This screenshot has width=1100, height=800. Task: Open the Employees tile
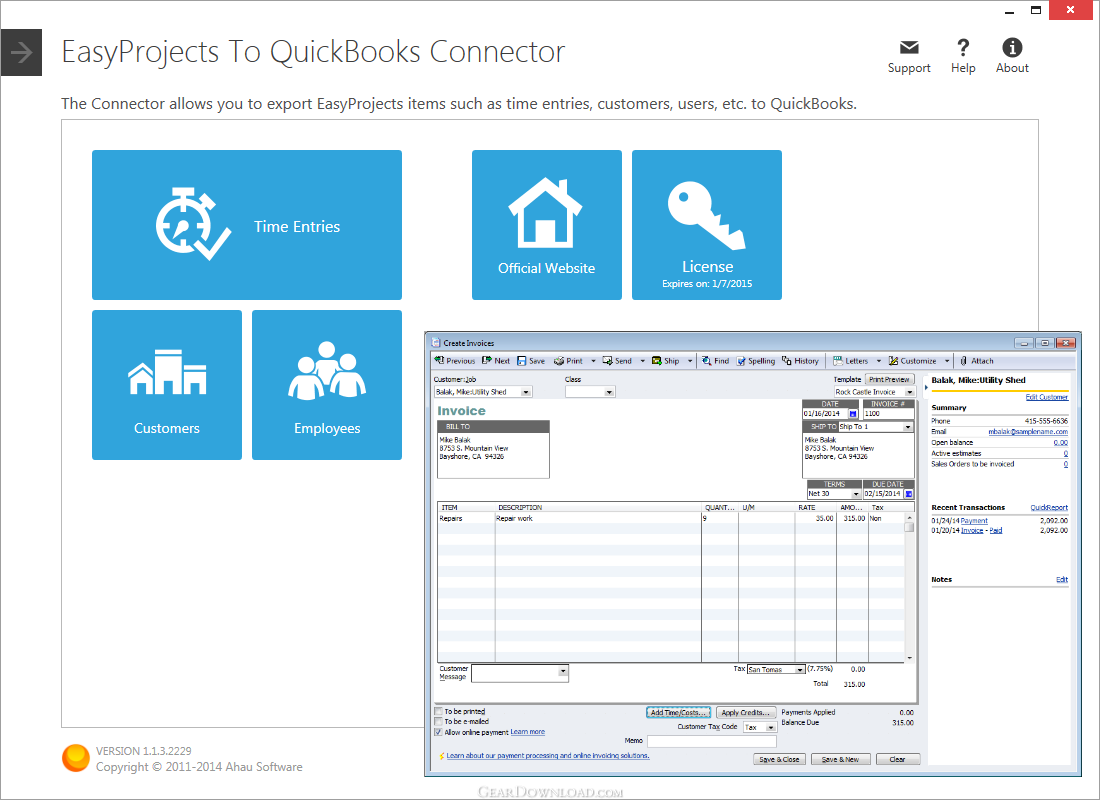(x=327, y=385)
